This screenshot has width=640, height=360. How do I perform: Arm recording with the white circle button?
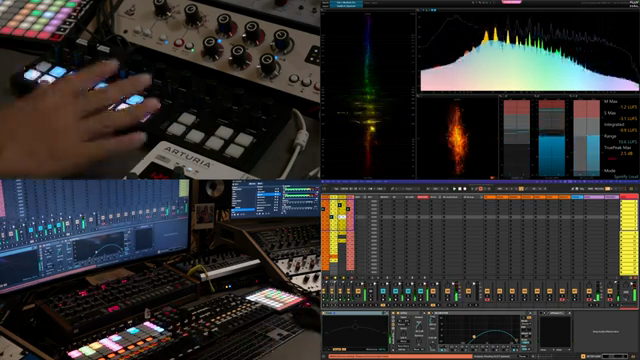click(x=465, y=189)
